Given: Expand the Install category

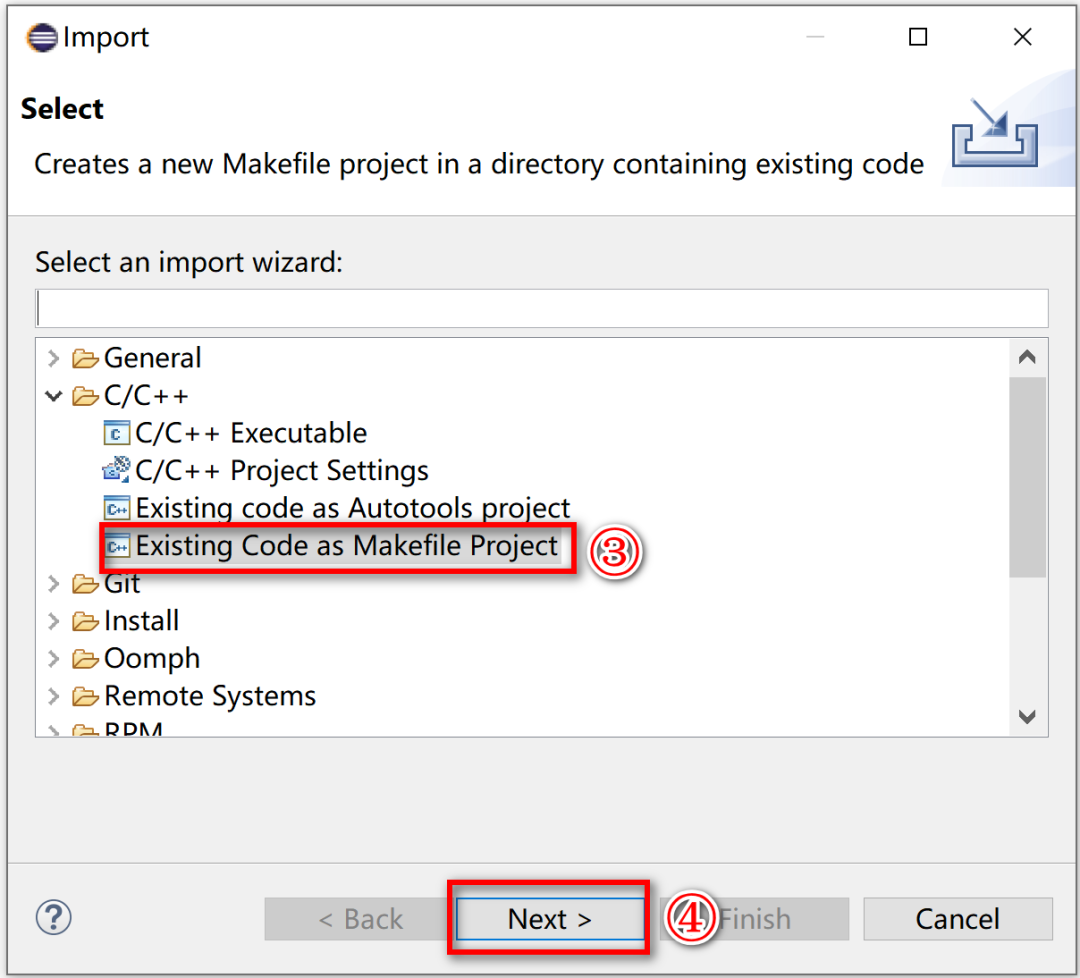Looking at the screenshot, I should click(54, 621).
